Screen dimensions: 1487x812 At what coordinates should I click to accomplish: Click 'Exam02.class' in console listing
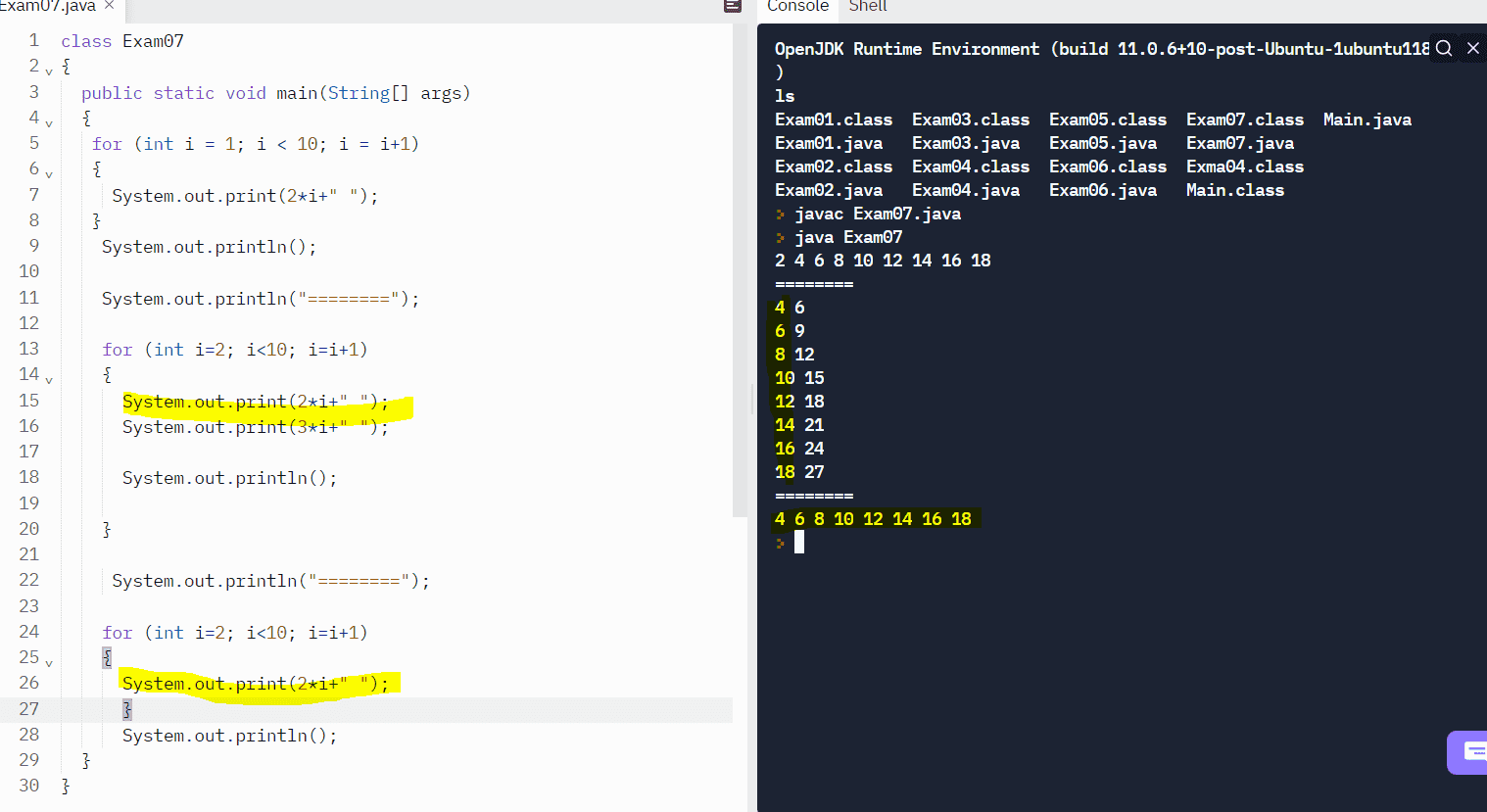[834, 167]
